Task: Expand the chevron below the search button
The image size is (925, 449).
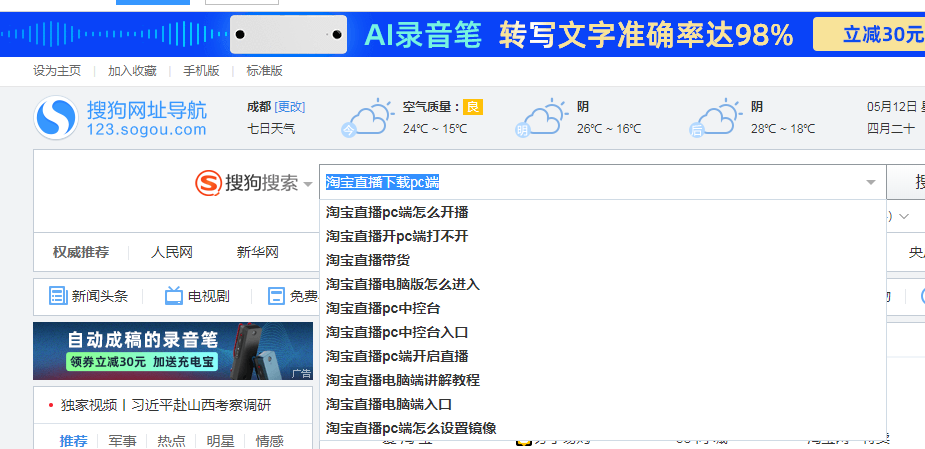Action: [904, 217]
